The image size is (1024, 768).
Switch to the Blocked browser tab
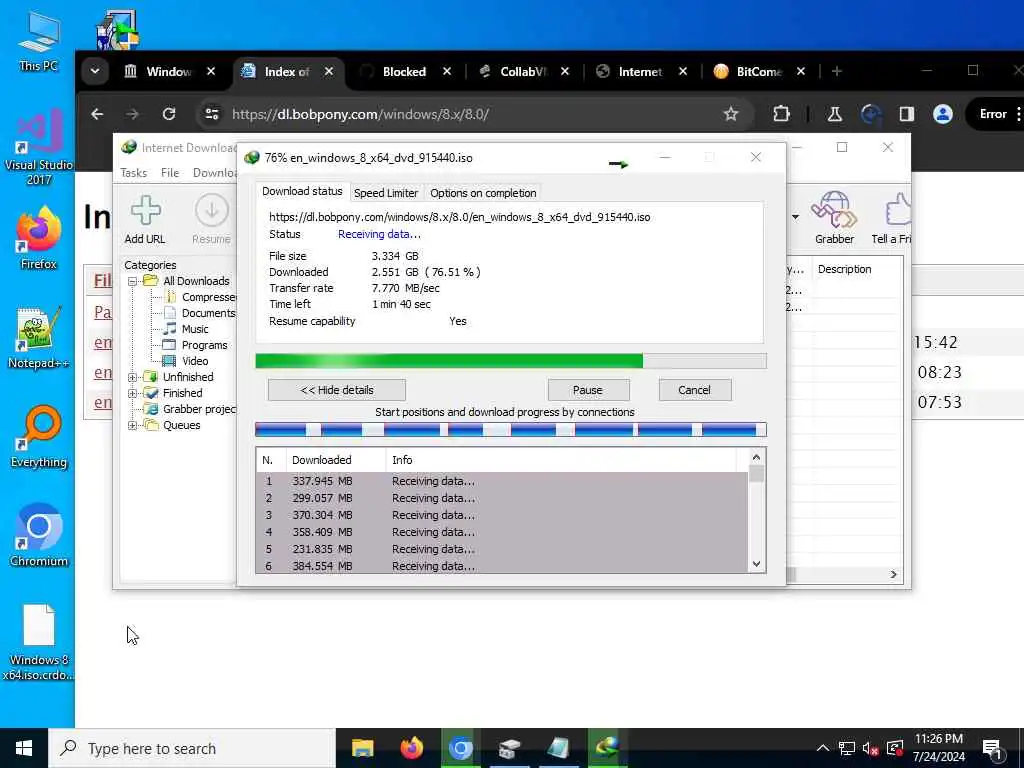404,71
